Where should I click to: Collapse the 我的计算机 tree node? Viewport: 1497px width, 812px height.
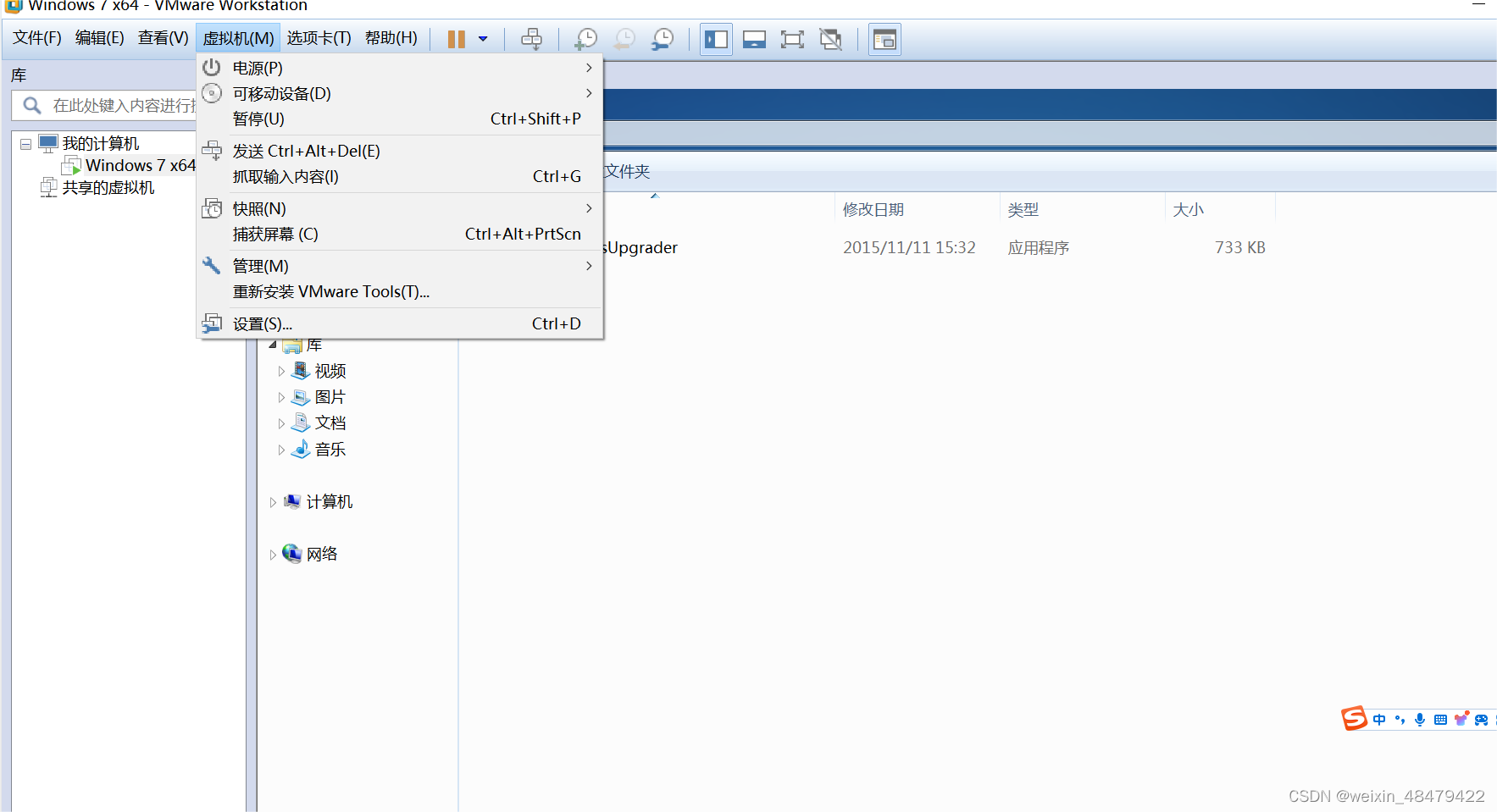coord(26,144)
